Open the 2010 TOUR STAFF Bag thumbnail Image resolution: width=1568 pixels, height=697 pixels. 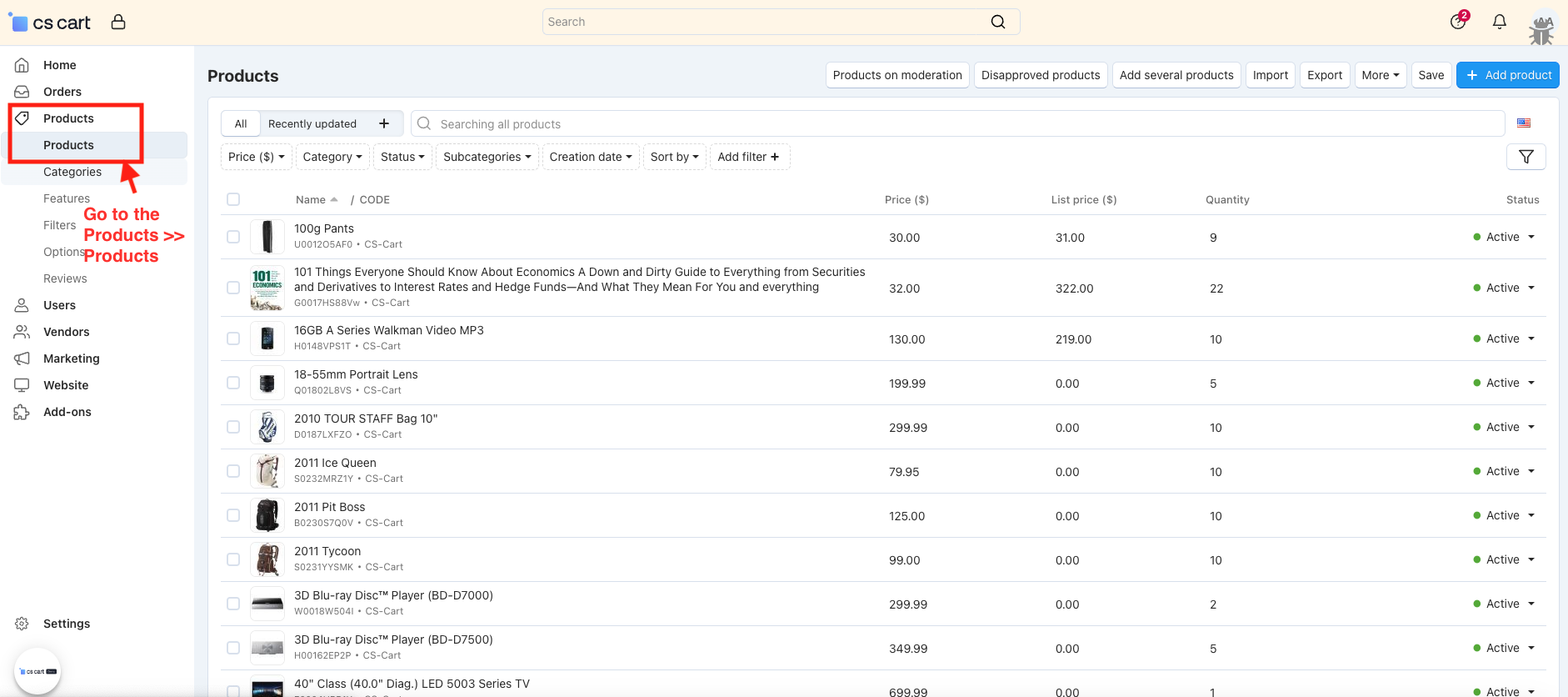coord(267,427)
